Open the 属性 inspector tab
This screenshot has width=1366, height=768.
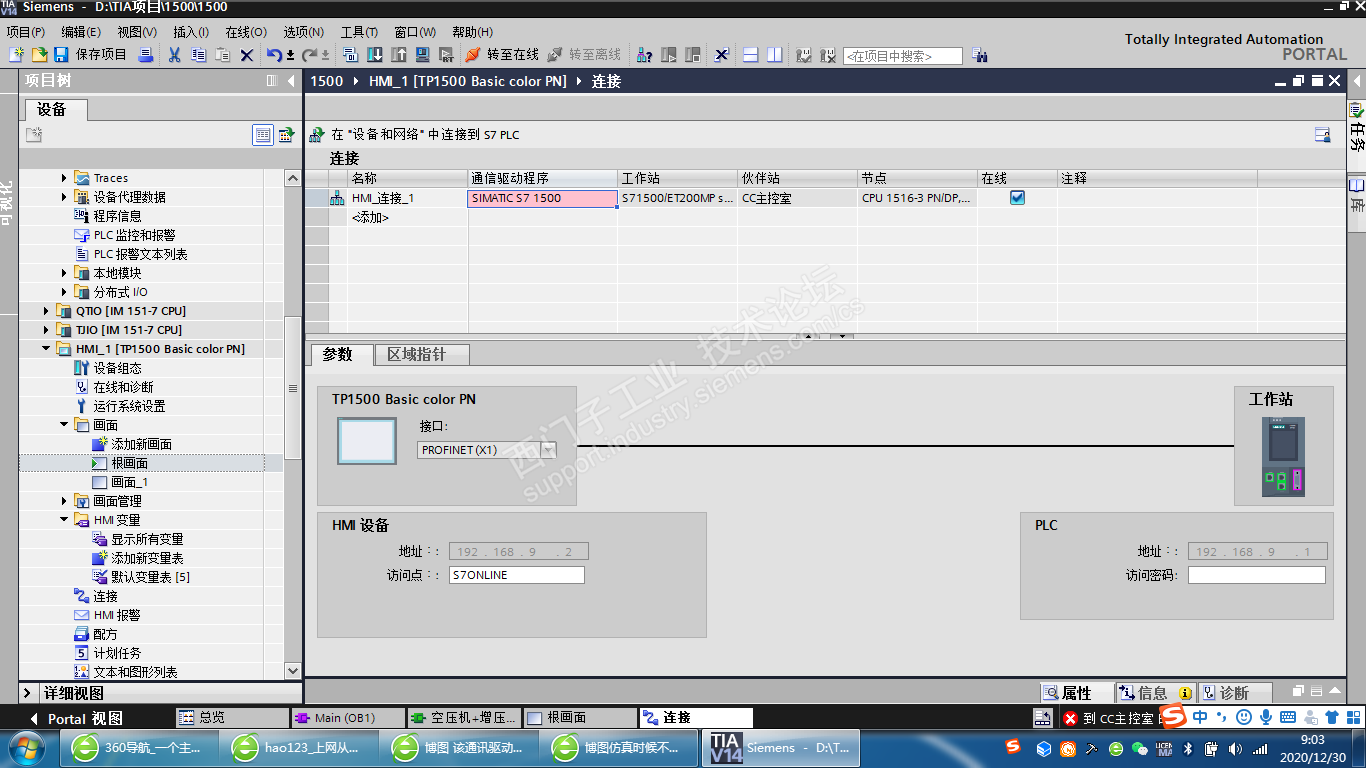[x=1077, y=693]
